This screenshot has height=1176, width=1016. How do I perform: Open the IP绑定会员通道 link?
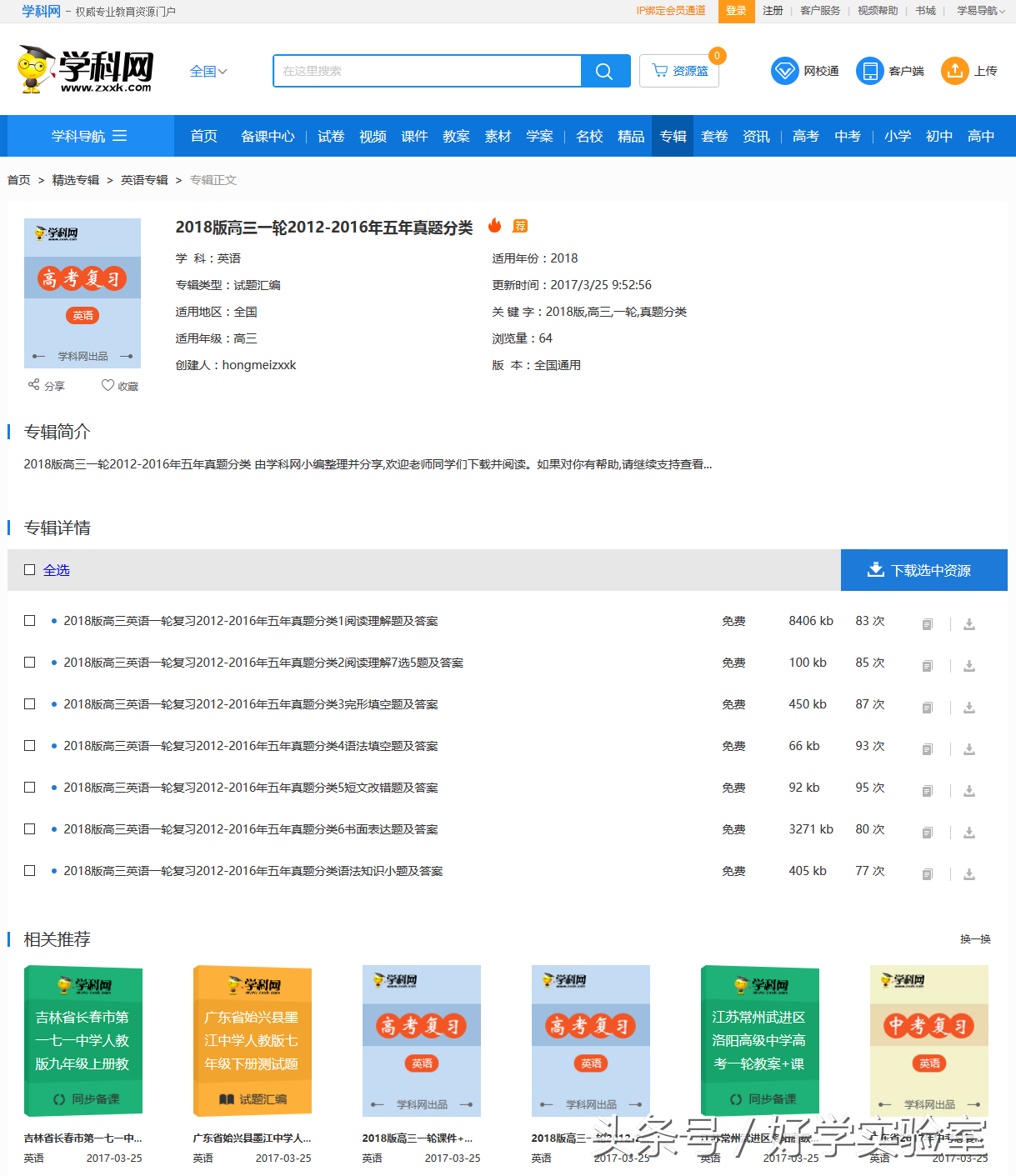tap(671, 11)
